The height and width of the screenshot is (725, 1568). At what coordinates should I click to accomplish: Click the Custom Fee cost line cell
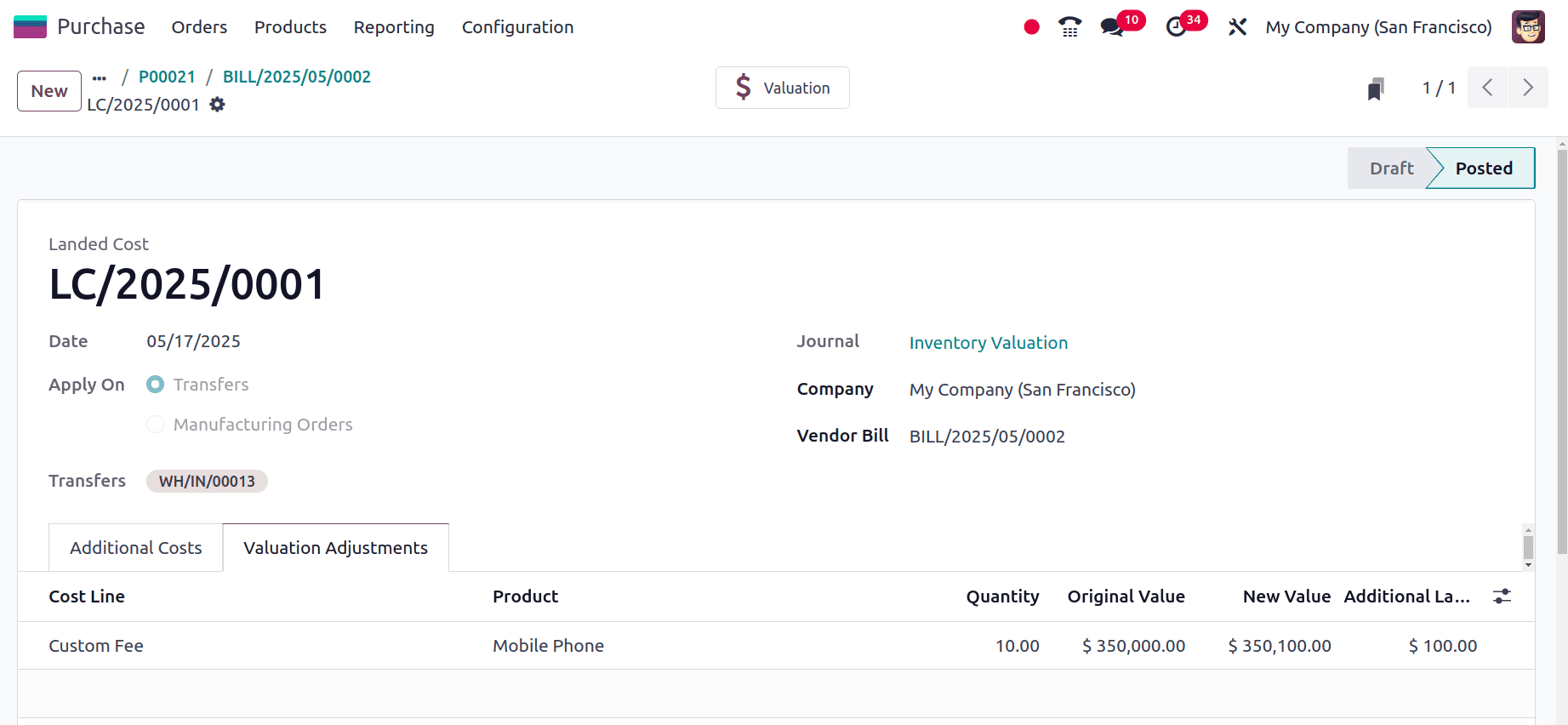96,646
